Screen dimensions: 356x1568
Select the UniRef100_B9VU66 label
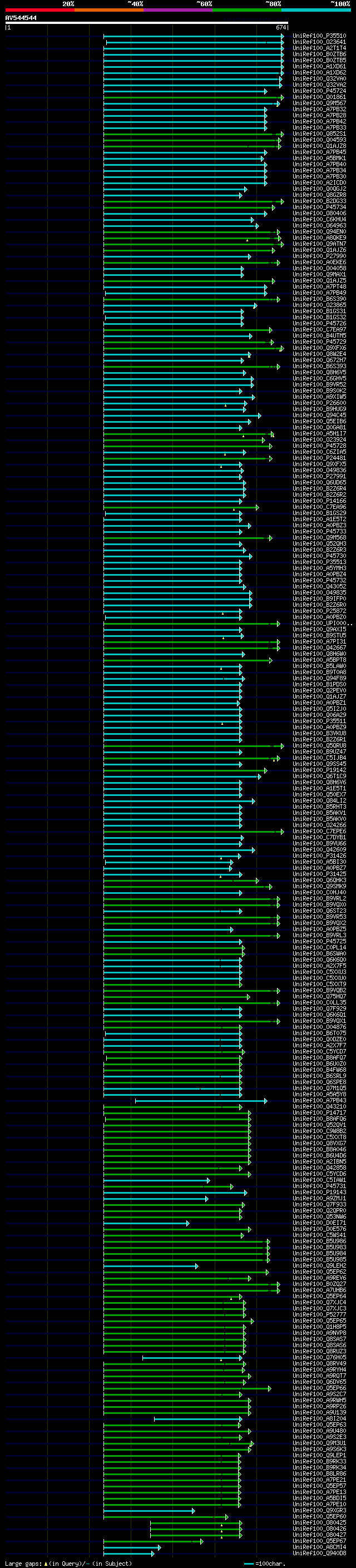pos(319,844)
